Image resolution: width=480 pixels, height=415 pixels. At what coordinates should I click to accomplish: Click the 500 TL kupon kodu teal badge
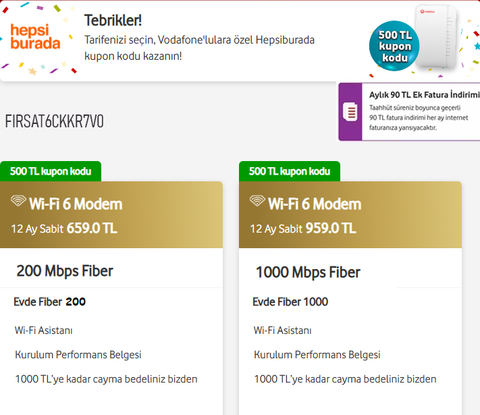click(394, 46)
